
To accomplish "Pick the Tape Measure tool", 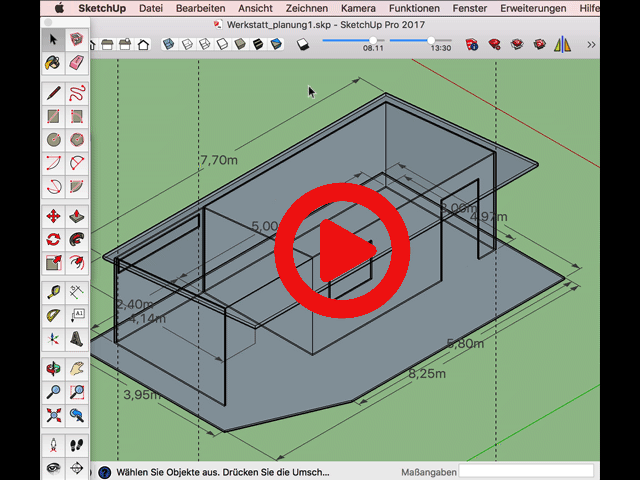I will click(x=54, y=293).
